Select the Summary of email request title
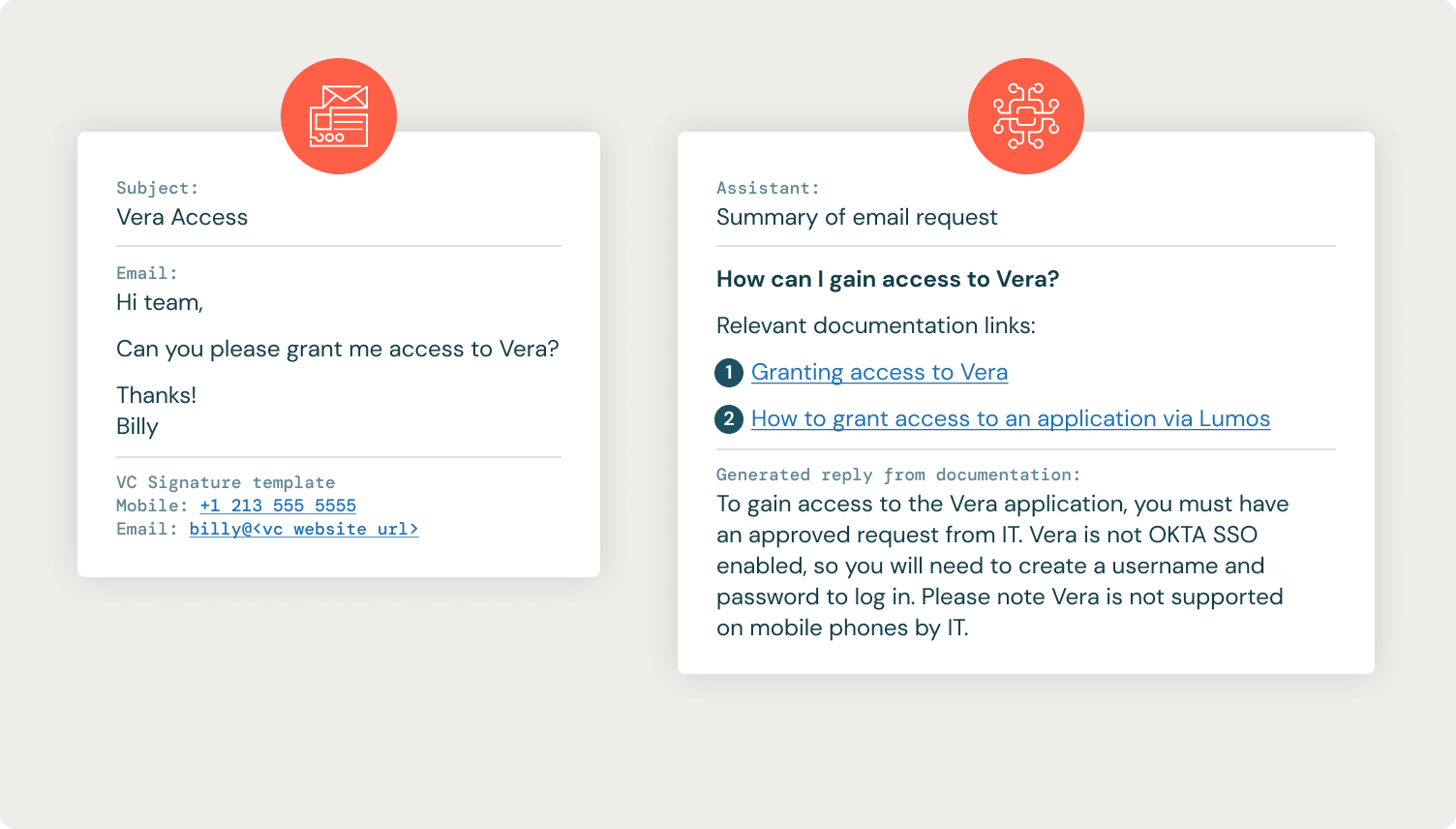Viewport: 1456px width, 829px height. tap(857, 218)
